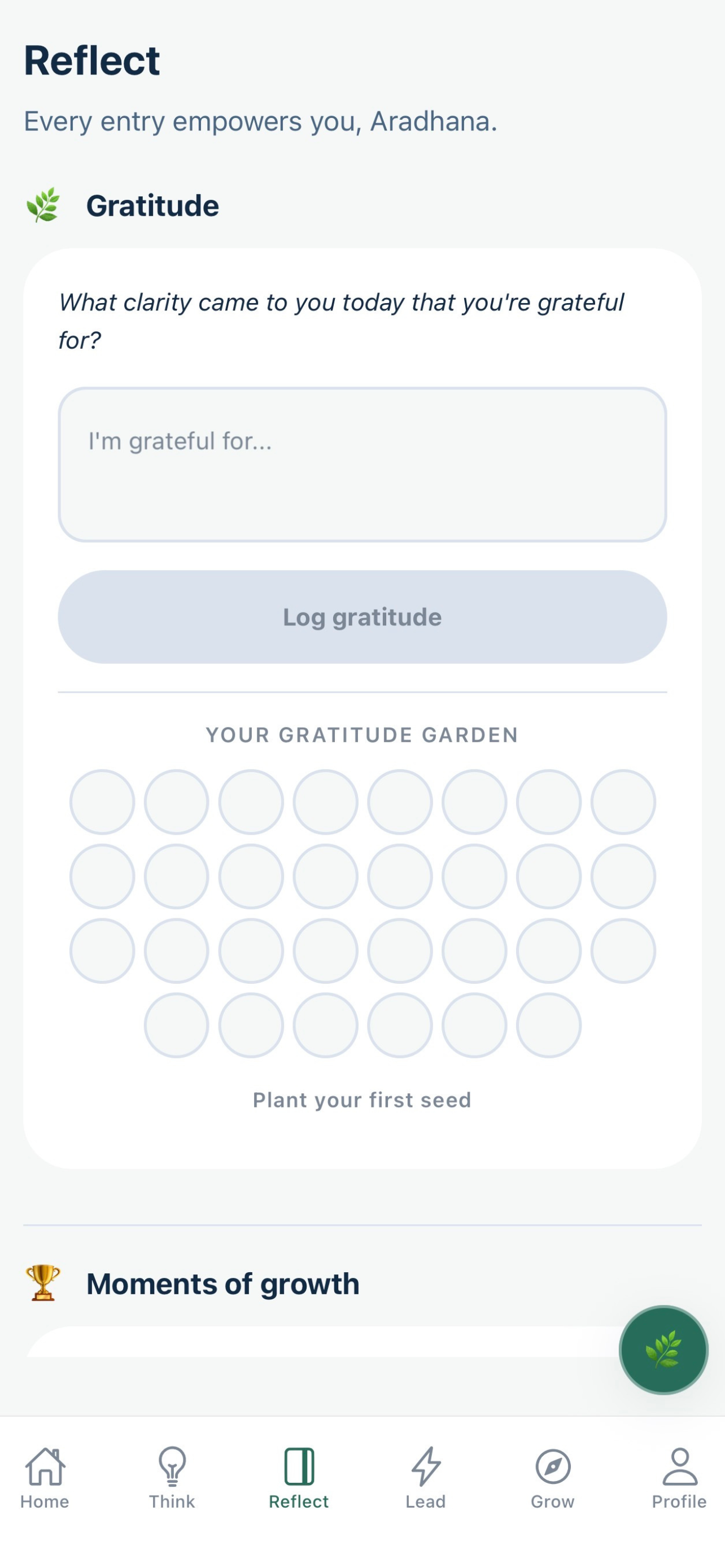Tap the leaf icon beside Gratitude
Screen dimensions: 725x1568
pos(42,205)
